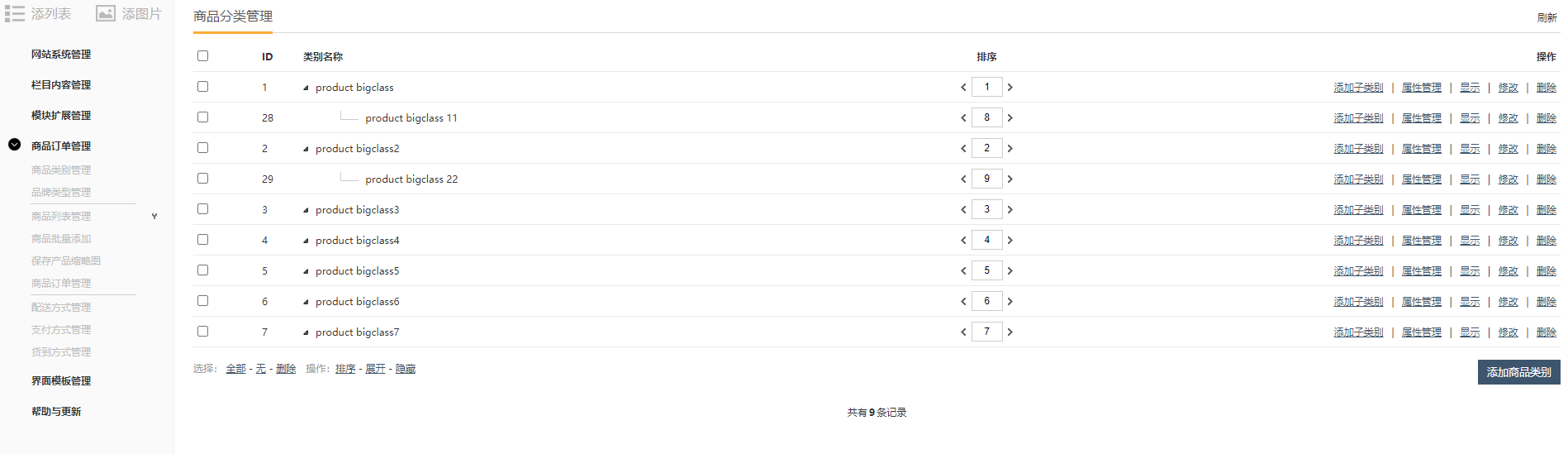Image resolution: width=1568 pixels, height=454 pixels.
Task: Expand the 商品列表管理 sidebar dropdown arrow
Action: [154, 217]
